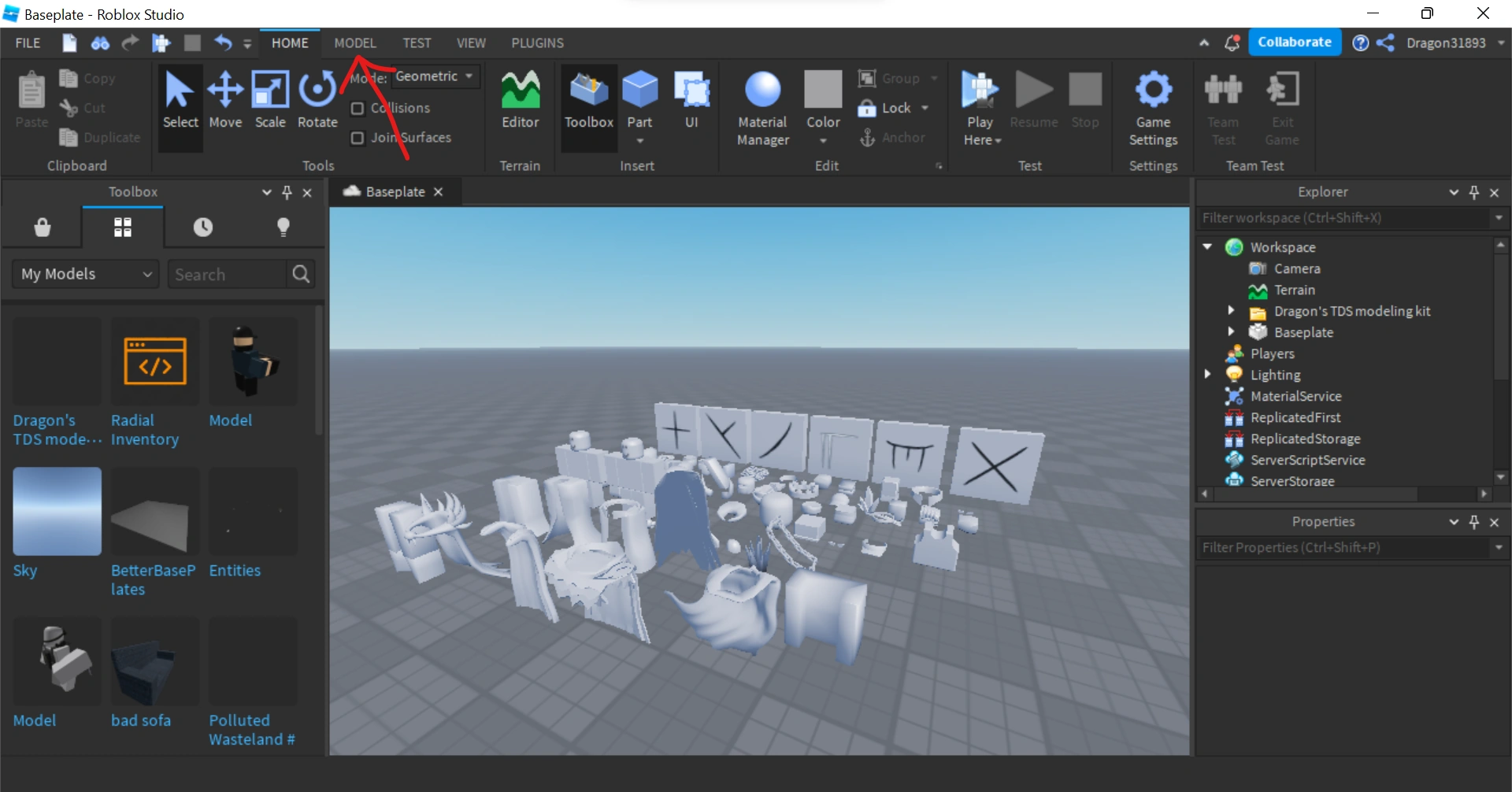Click the Collaborate button
Screen dimensions: 1512x792
(1294, 43)
